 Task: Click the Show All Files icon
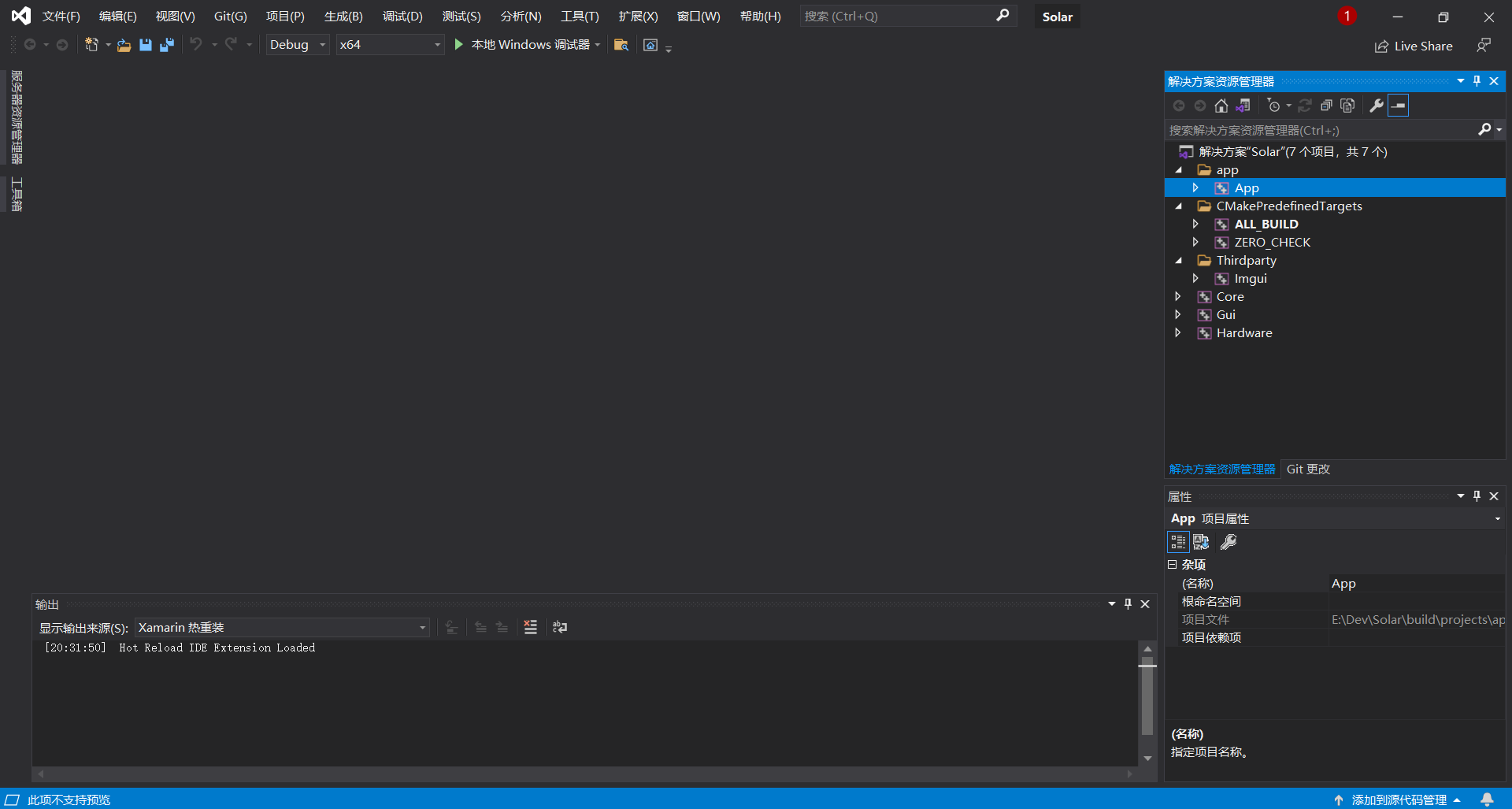click(x=1347, y=106)
